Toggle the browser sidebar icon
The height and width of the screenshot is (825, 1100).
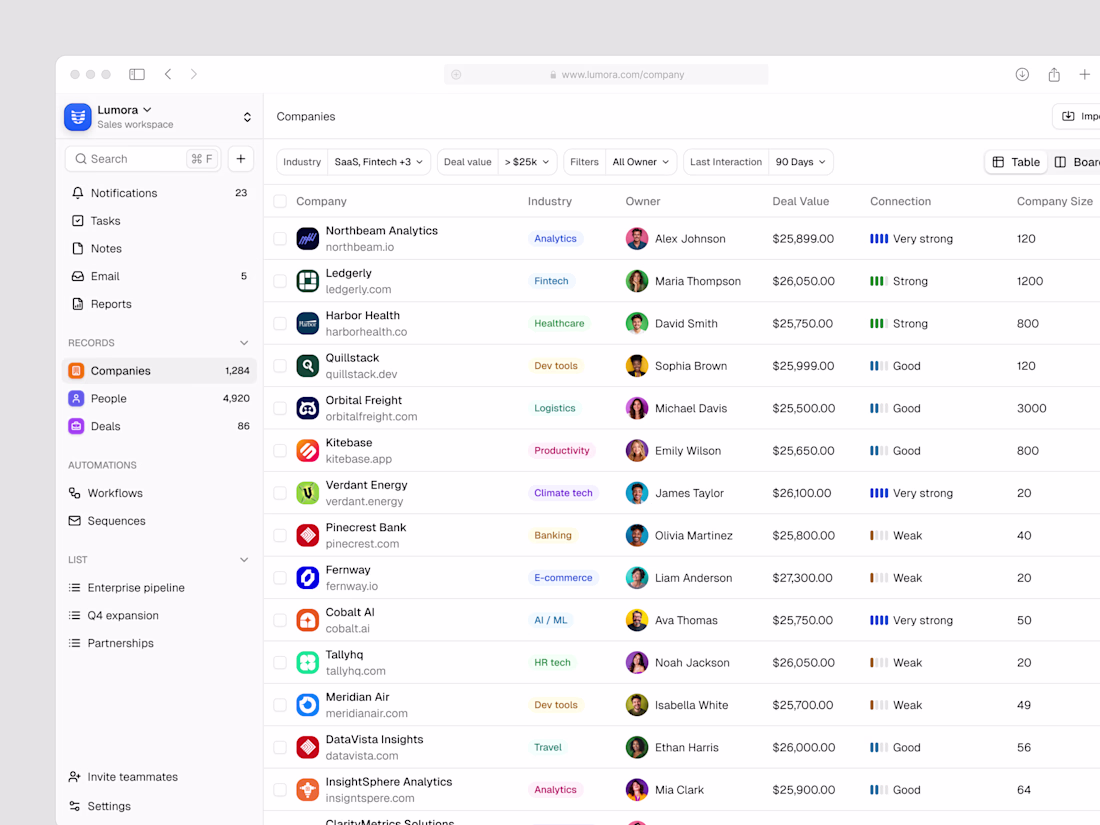tap(137, 74)
